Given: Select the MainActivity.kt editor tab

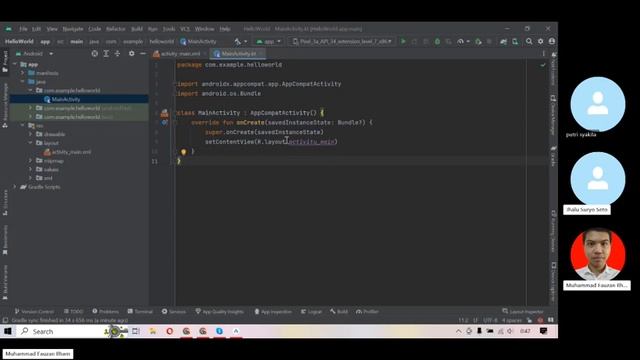Looking at the screenshot, I should (x=238, y=53).
